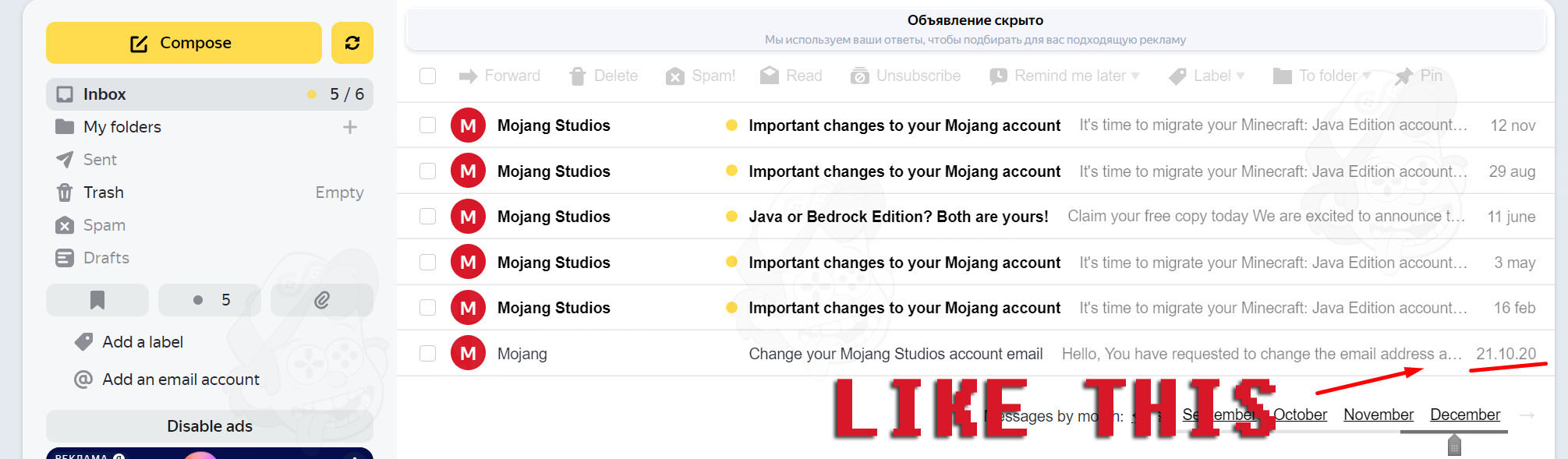Empty the Trash folder
The image size is (1568, 459).
(x=339, y=192)
